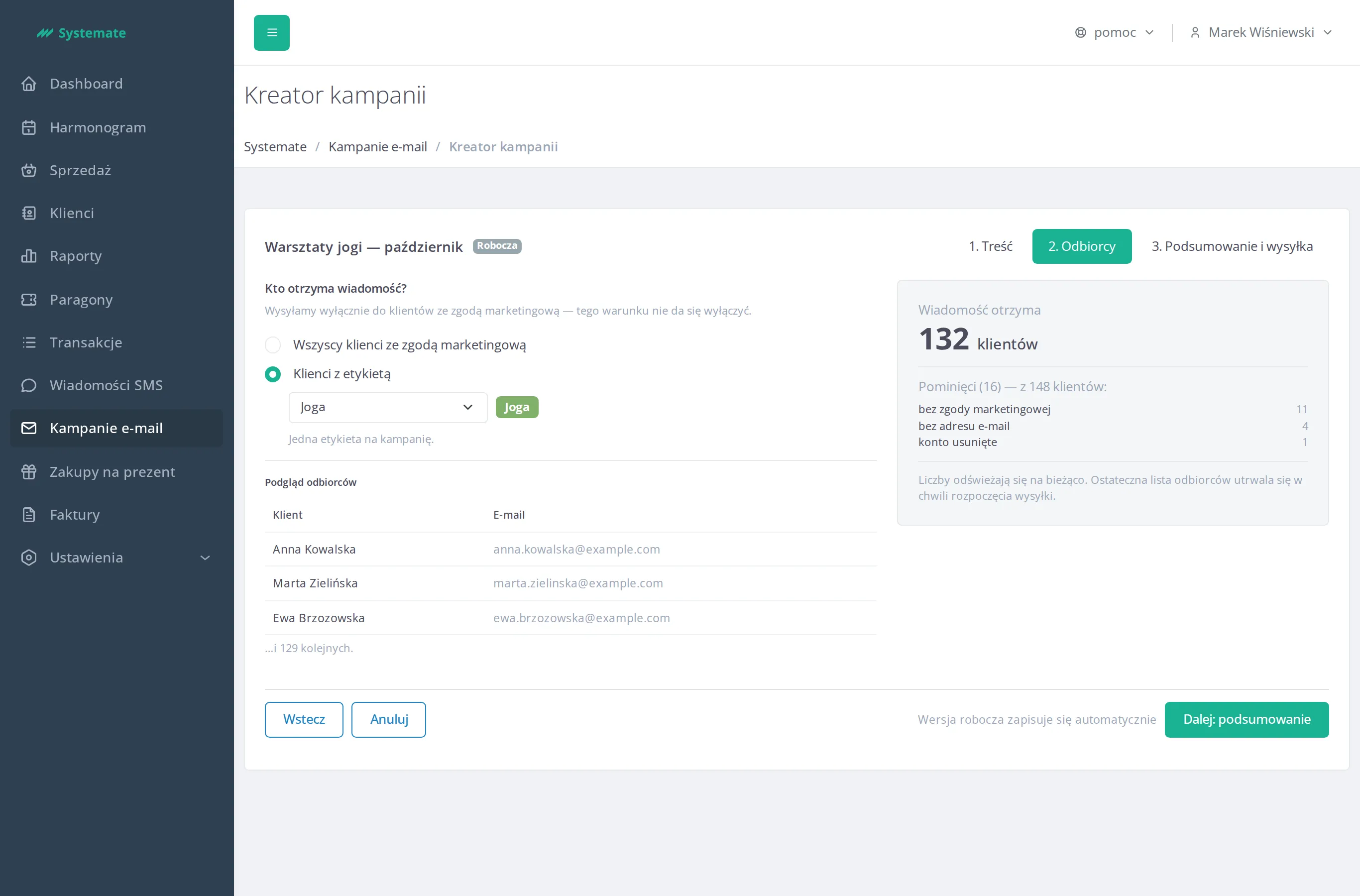Open the Joga label dropdown
1360x896 pixels.
pyautogui.click(x=388, y=407)
